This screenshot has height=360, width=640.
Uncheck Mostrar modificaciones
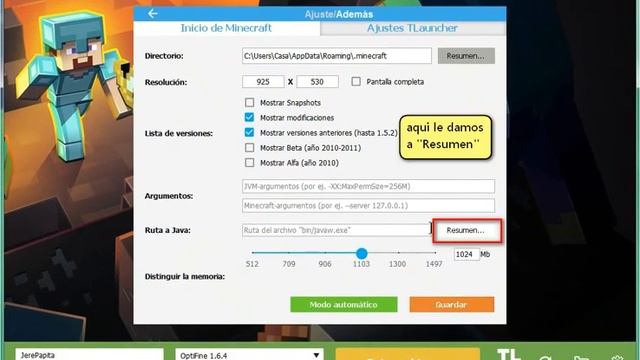click(249, 118)
